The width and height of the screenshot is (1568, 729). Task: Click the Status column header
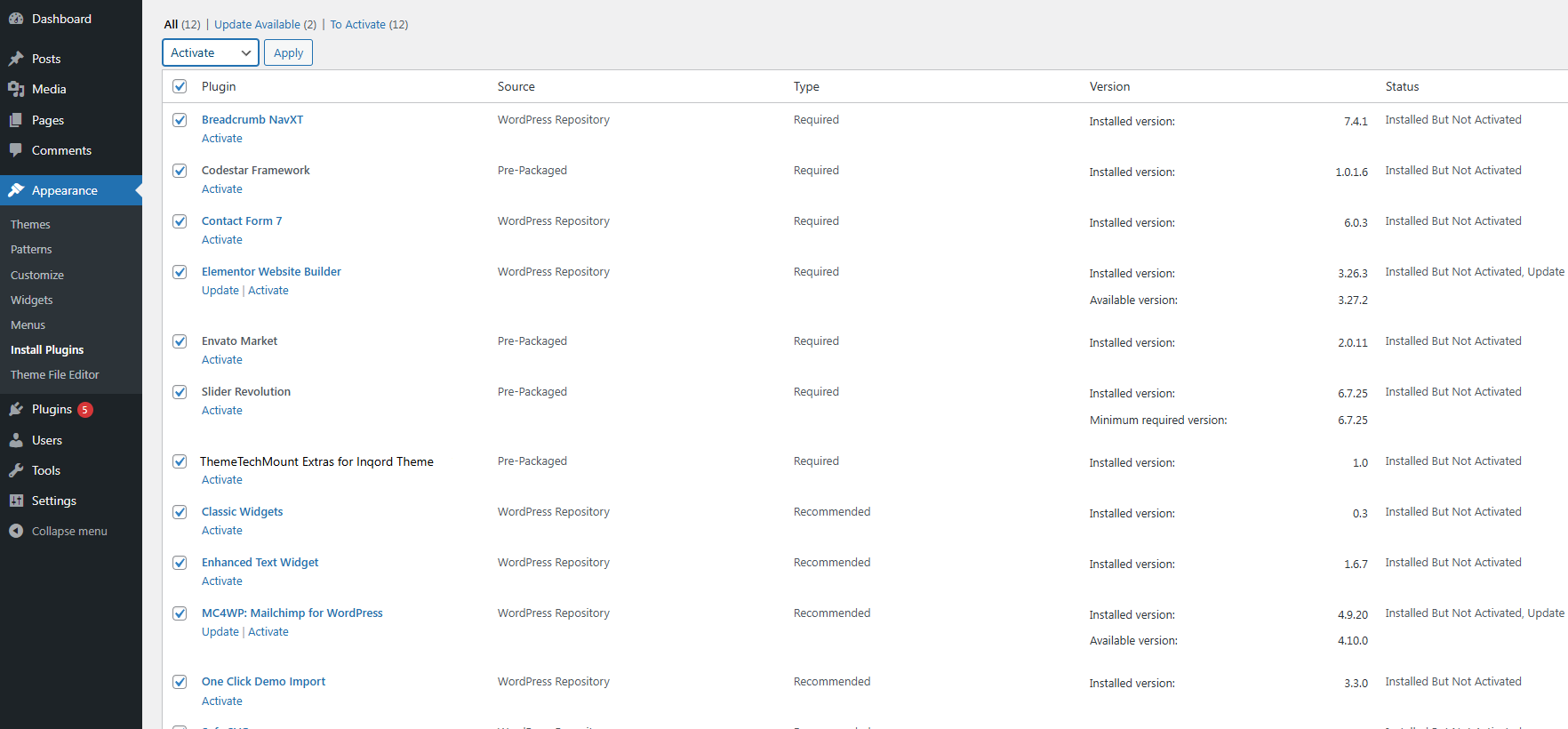click(x=1403, y=86)
